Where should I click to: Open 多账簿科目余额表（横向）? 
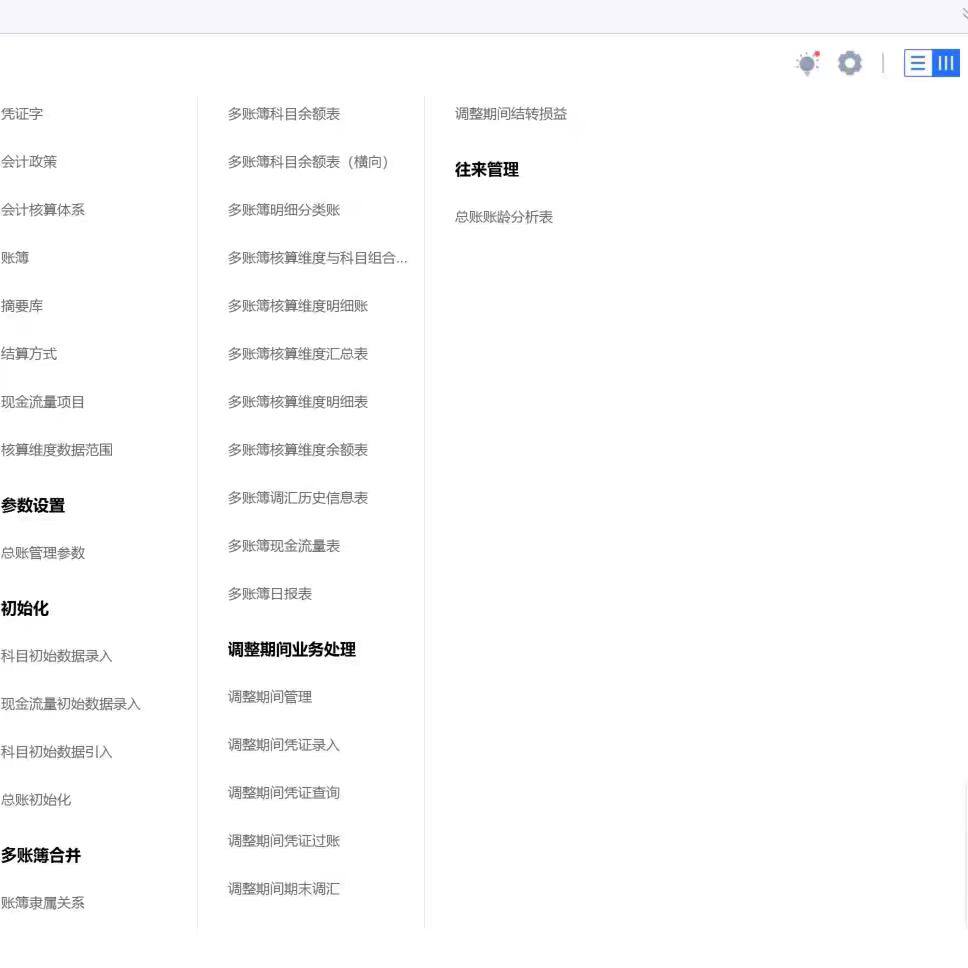308,162
